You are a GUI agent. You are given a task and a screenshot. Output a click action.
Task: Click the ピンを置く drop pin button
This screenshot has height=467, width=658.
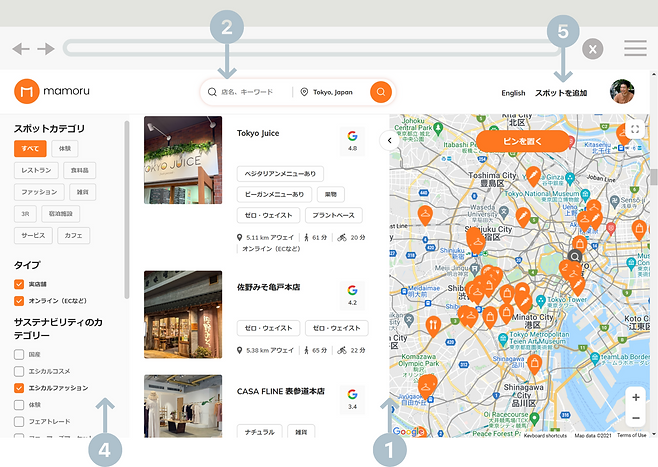[522, 141]
